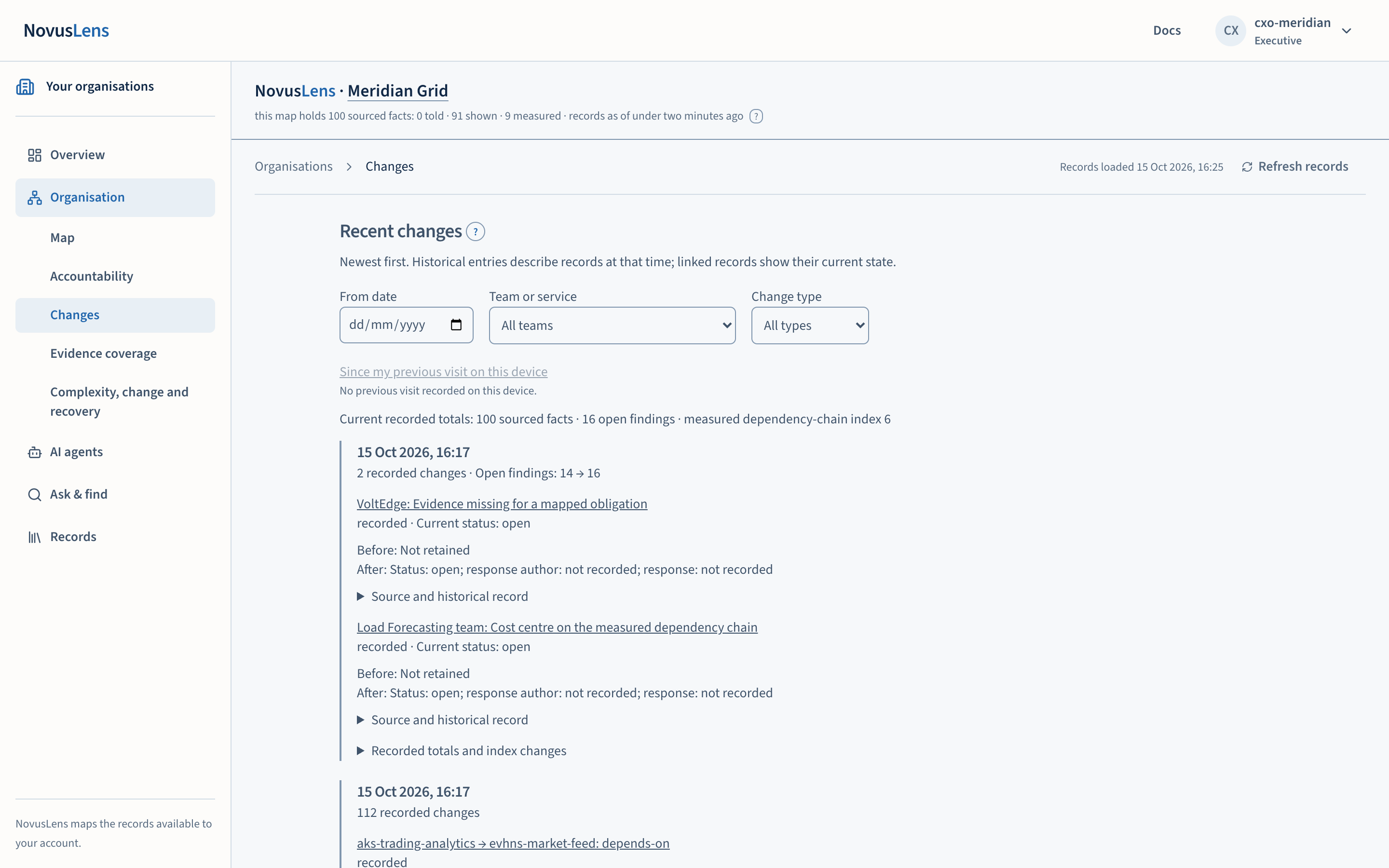Click the AI agents robot icon
1389x868 pixels.
[34, 452]
